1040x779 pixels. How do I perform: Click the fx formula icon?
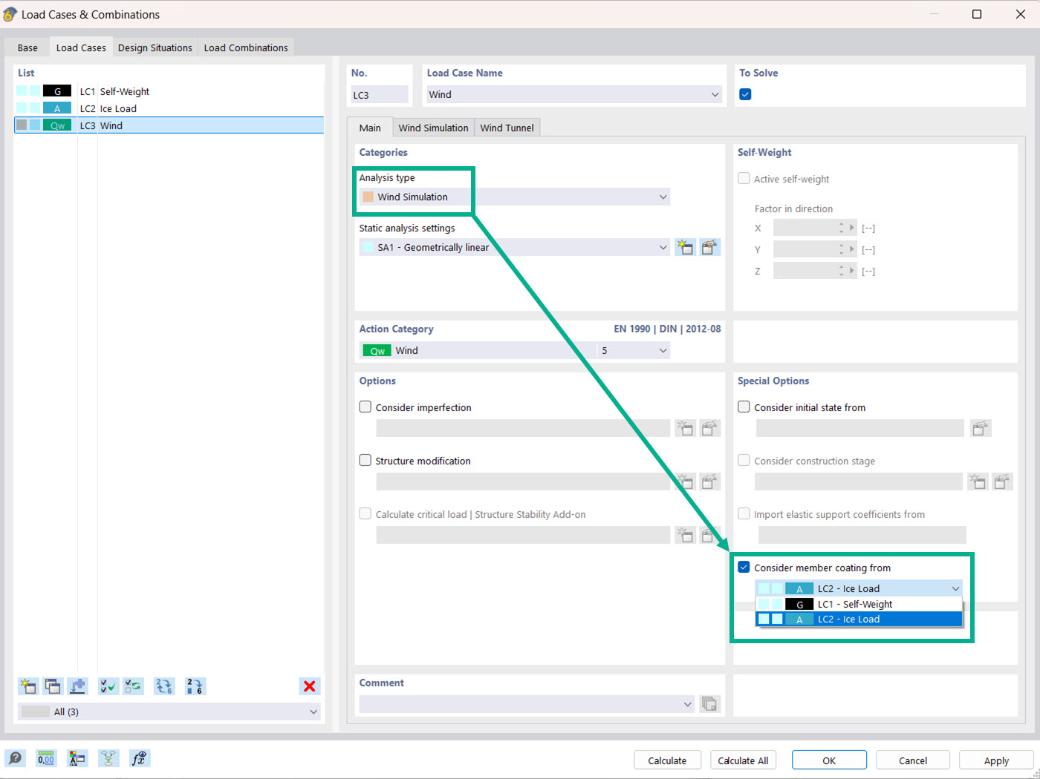coord(139,758)
